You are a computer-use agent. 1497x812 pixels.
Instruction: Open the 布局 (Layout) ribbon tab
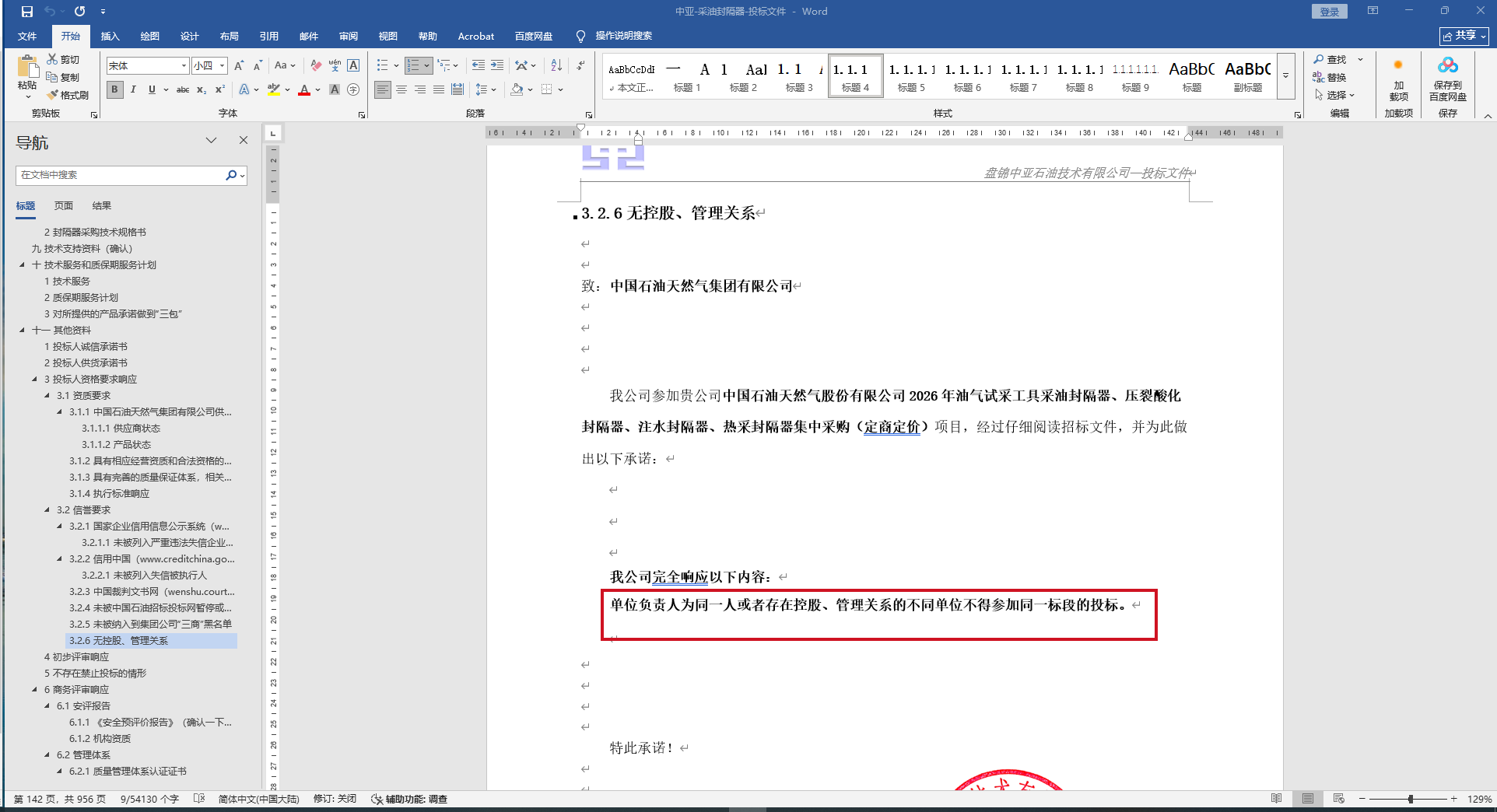click(230, 37)
